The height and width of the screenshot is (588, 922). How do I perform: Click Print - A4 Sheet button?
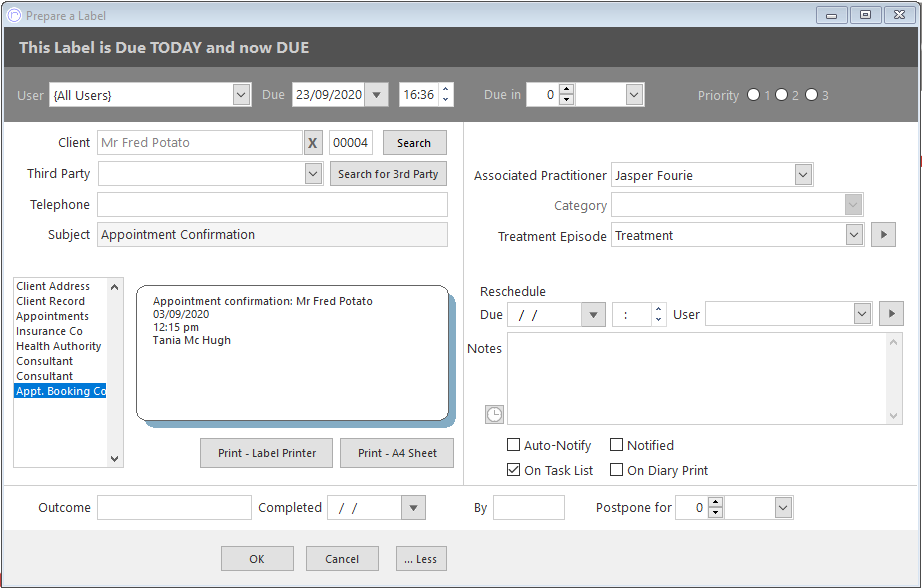pyautogui.click(x=397, y=453)
